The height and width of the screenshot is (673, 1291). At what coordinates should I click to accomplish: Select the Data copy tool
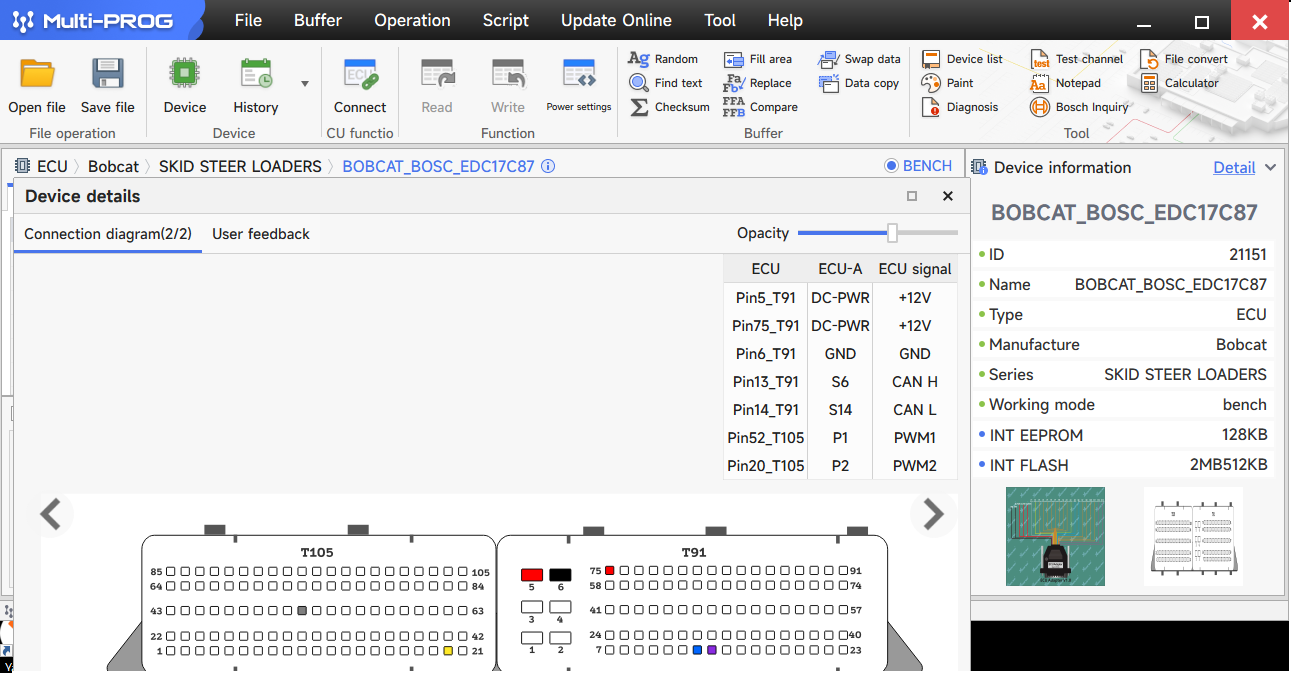[859, 83]
